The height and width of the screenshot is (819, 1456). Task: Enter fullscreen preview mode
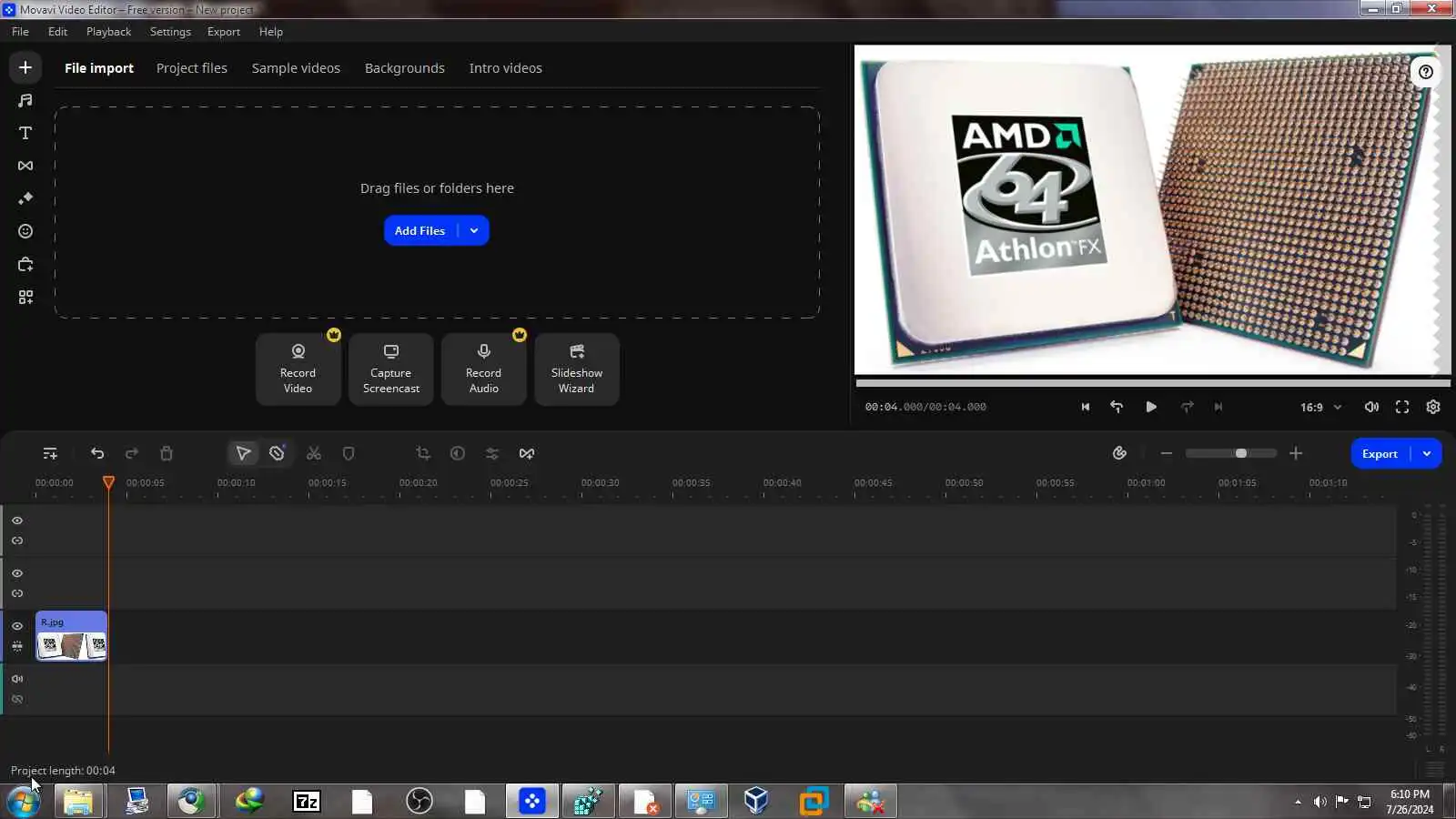point(1402,407)
